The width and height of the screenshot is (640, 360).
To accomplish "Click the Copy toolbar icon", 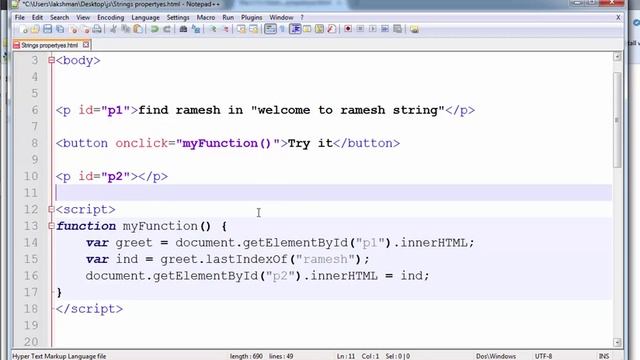I will (126, 29).
